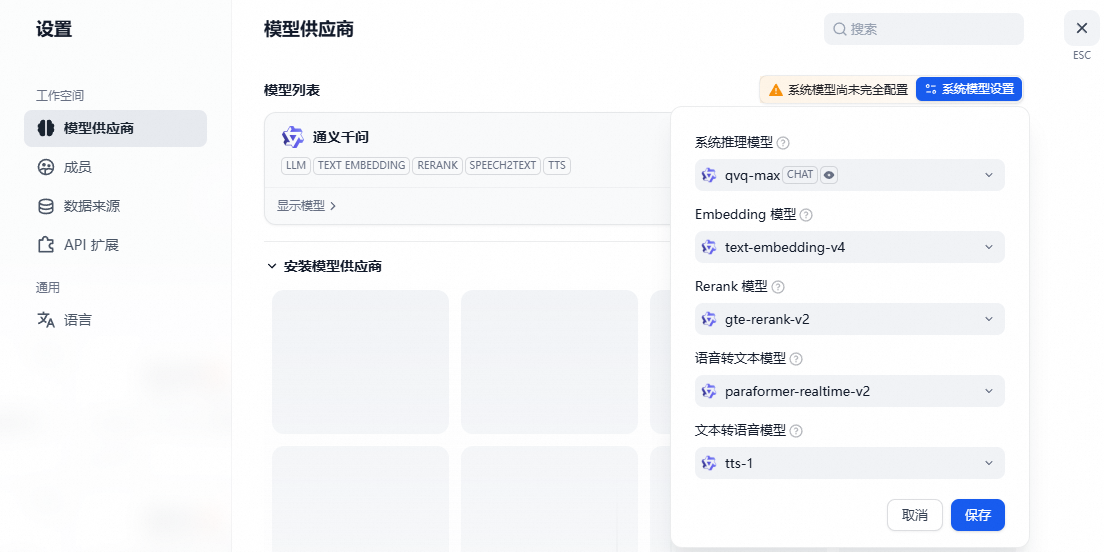Click the 工作空间 section label
This screenshot has width=1104, height=552.
(x=60, y=95)
